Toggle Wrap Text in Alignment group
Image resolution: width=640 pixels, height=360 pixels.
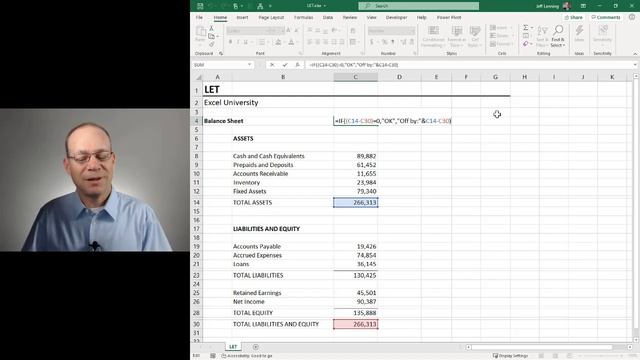[353, 31]
